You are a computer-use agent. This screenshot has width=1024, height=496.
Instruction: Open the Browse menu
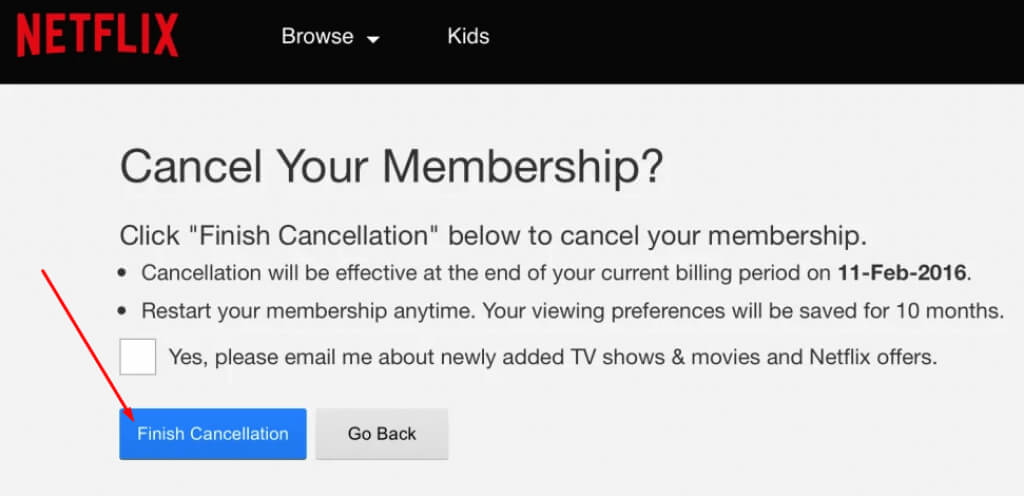tap(317, 36)
